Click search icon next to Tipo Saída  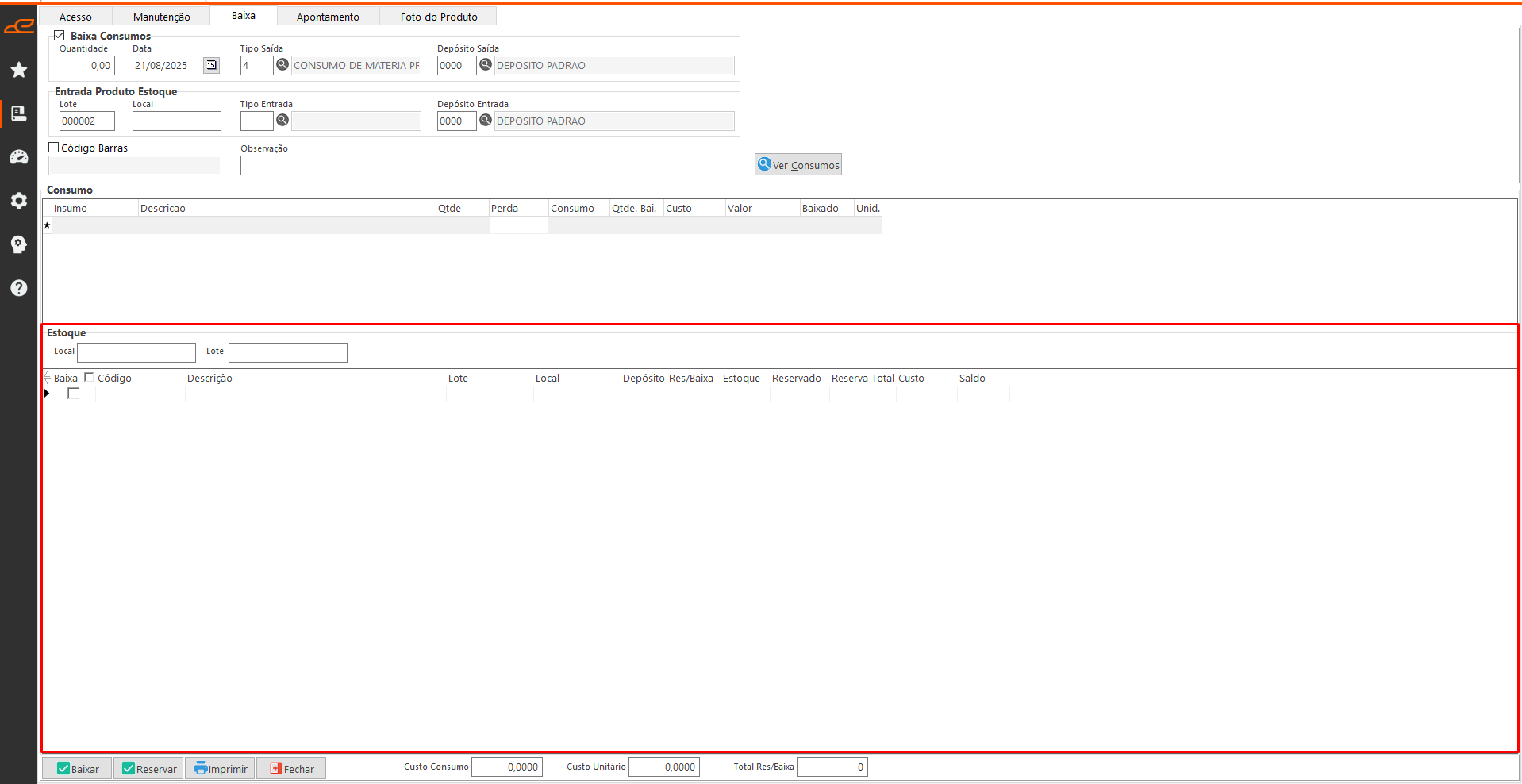[x=282, y=65]
